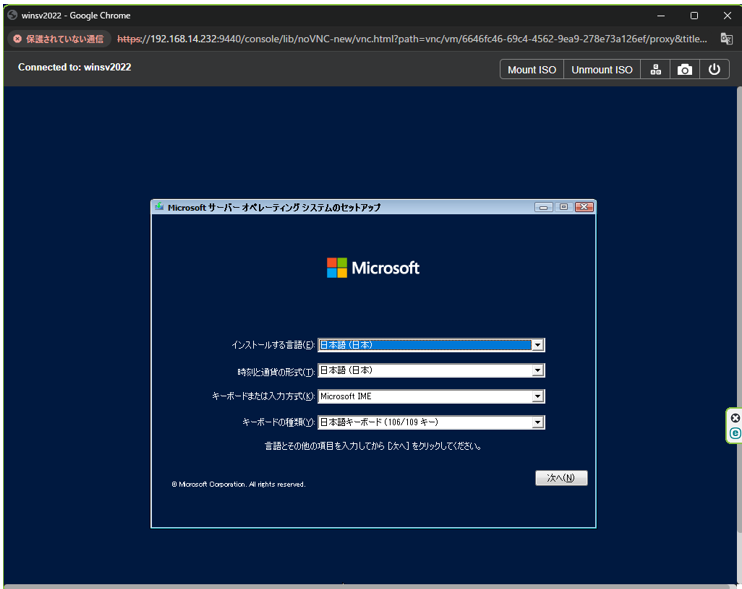Image resolution: width=742 pixels, height=589 pixels.
Task: Click the x icon on right edge widget
Action: click(x=735, y=418)
